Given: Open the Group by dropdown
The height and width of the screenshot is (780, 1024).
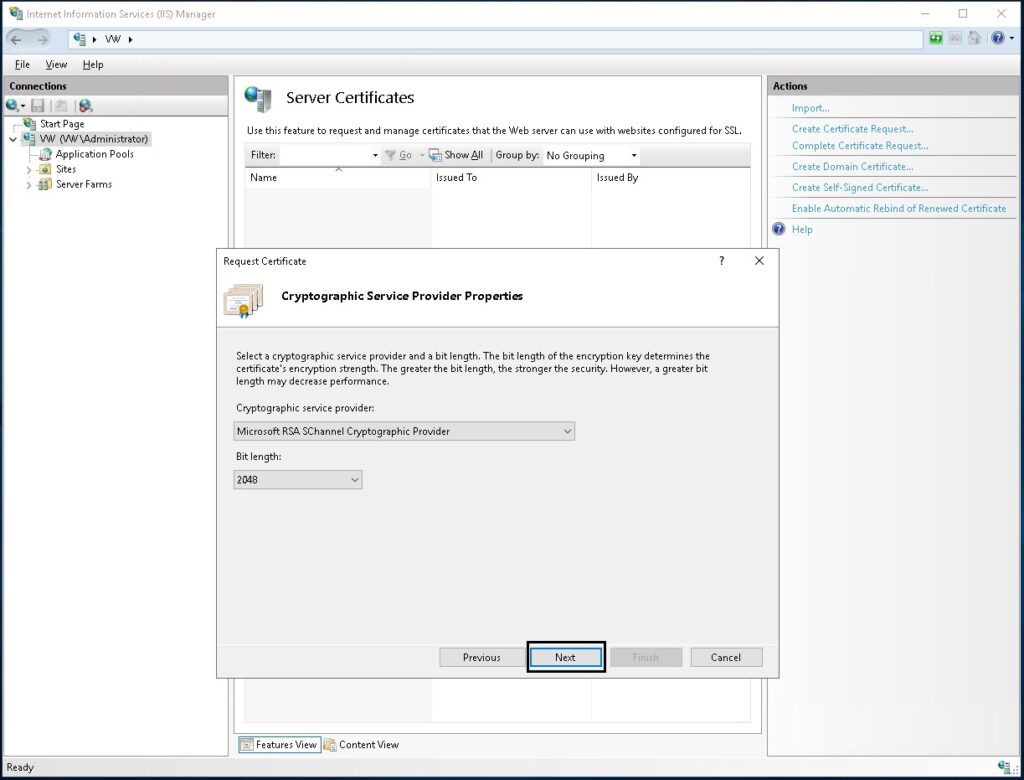Looking at the screenshot, I should pos(633,156).
